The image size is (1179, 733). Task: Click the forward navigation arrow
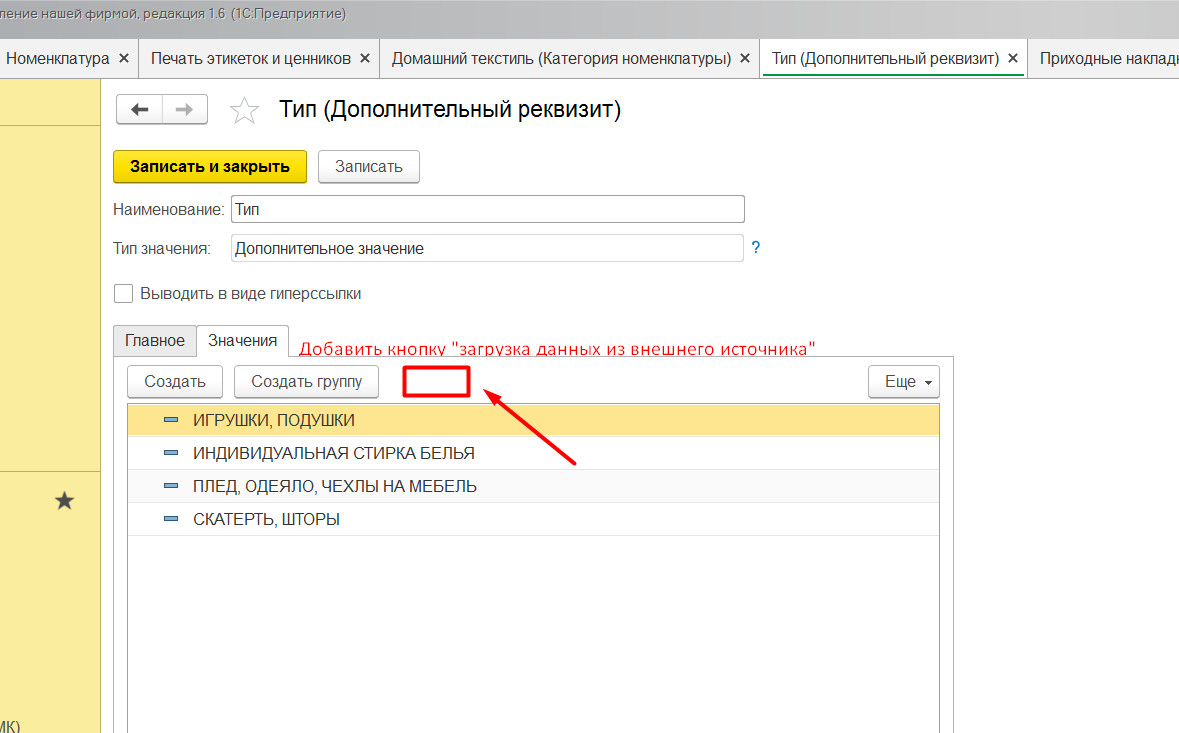[x=184, y=110]
